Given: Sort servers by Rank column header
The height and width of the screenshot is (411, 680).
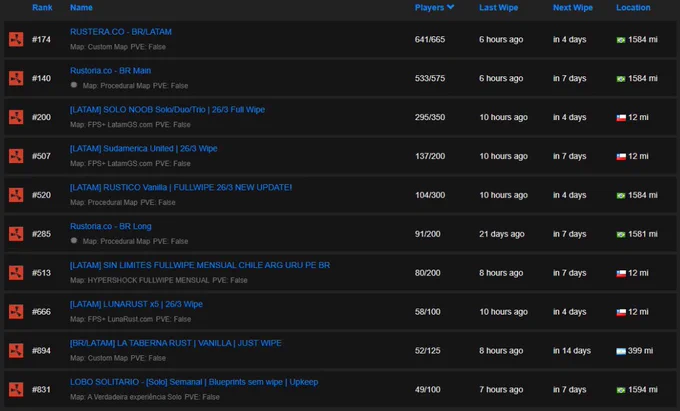Looking at the screenshot, I should point(42,7).
